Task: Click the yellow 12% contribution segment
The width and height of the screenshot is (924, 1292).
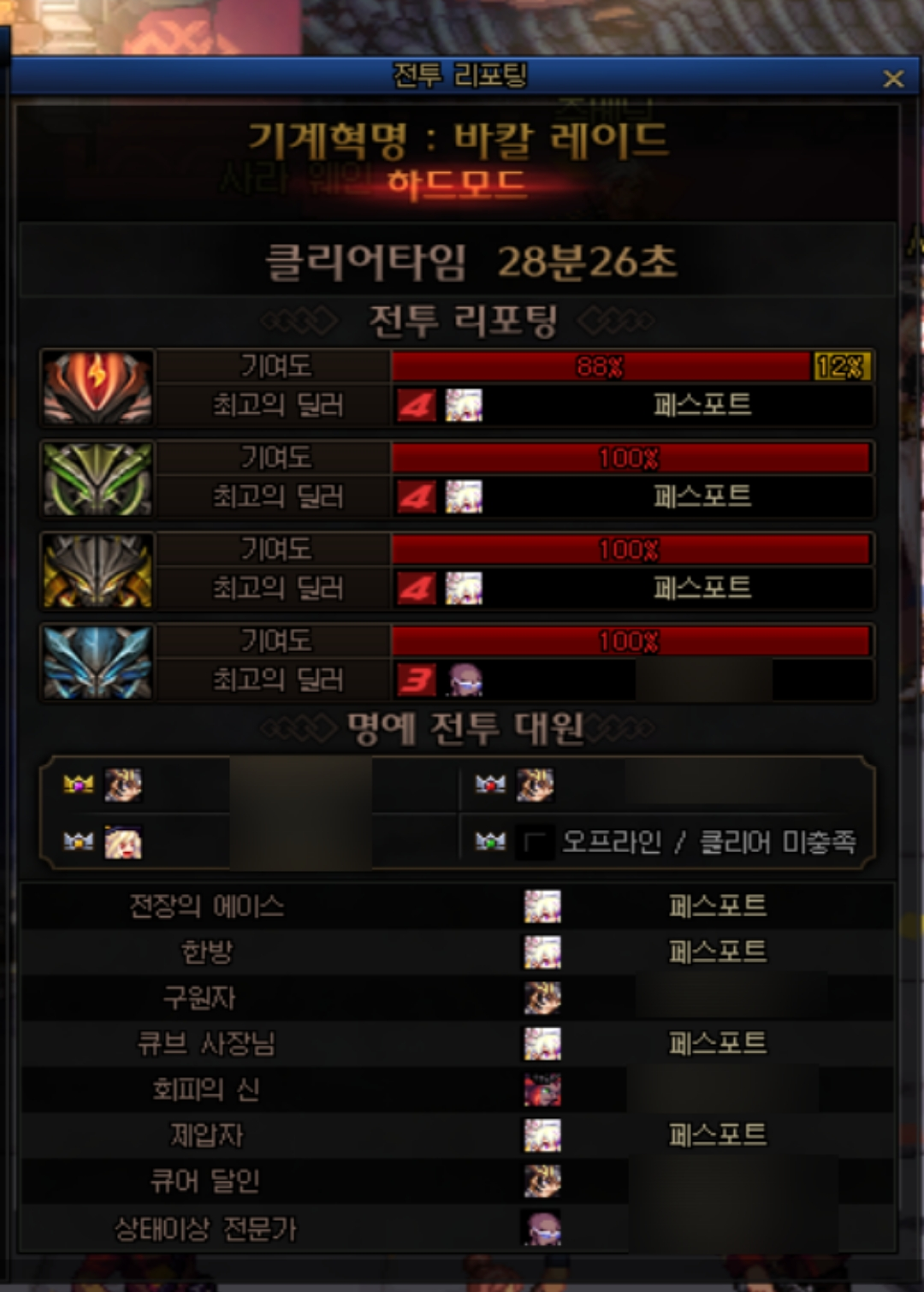Action: coord(842,366)
